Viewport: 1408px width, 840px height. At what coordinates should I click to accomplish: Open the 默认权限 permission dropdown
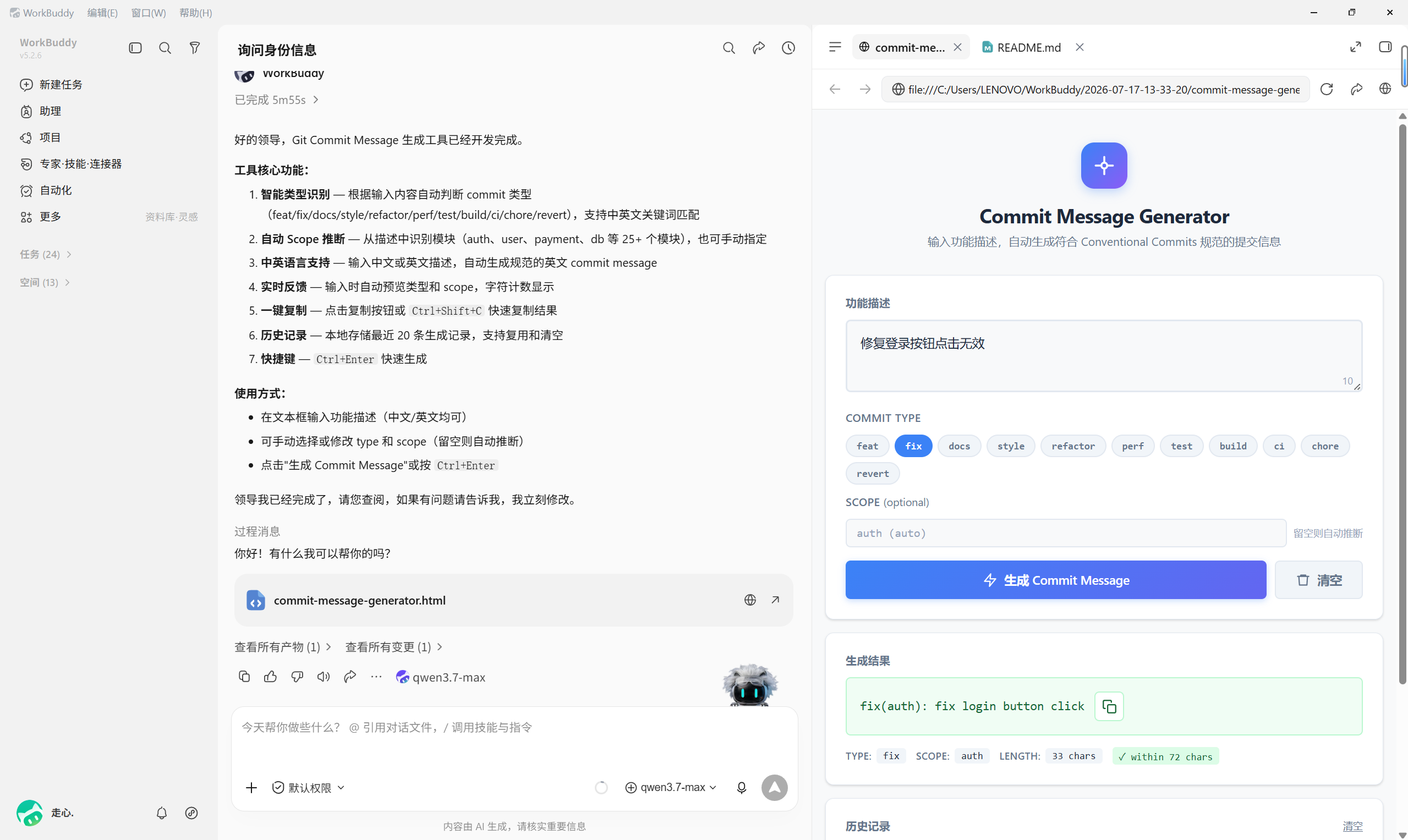(x=309, y=788)
